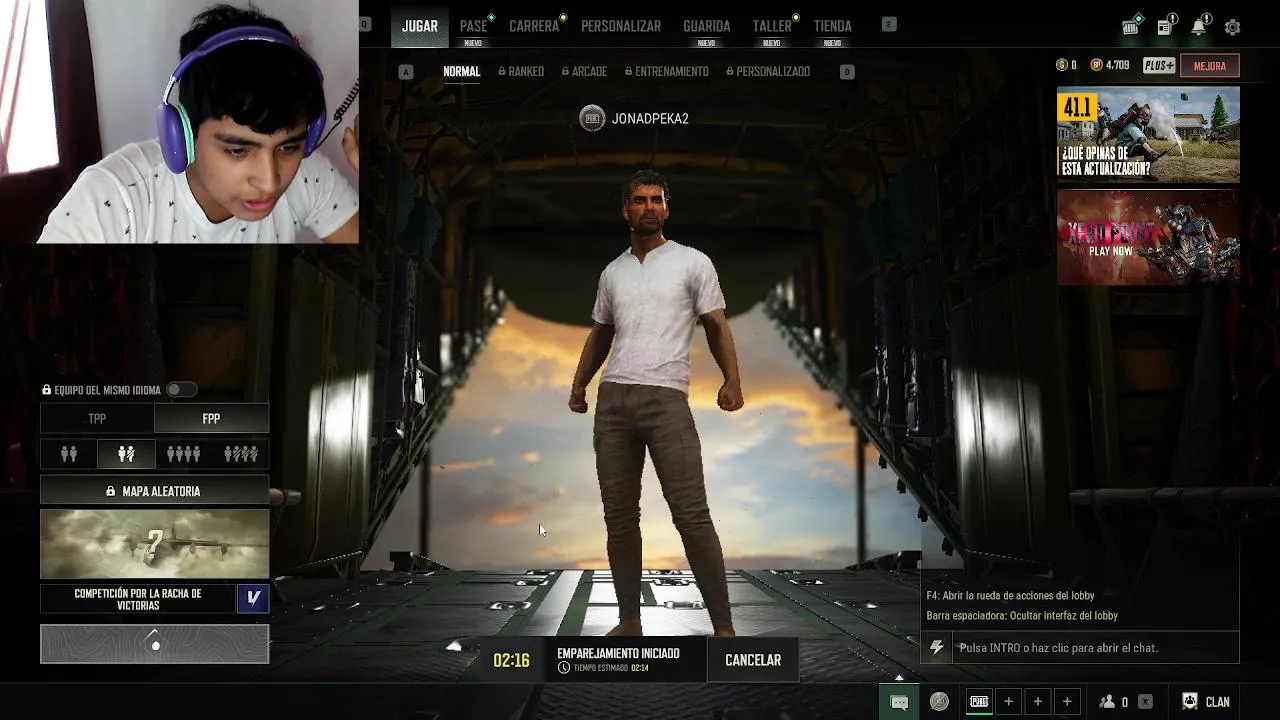The image size is (1280, 720).
Task: Toggle the Equipo del mismo idioma switch
Action: coord(181,390)
